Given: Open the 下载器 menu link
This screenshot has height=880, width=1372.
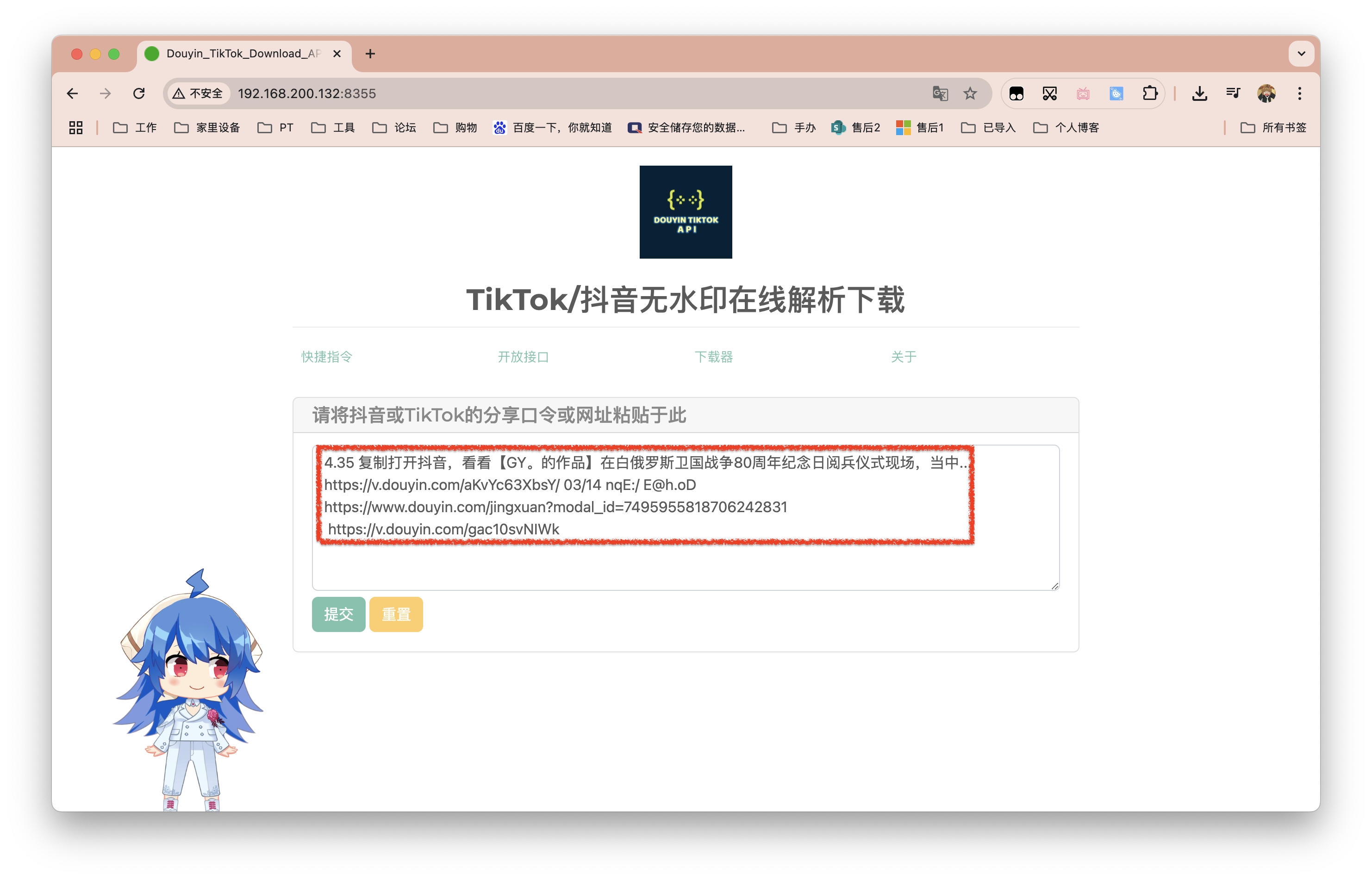Looking at the screenshot, I should tap(713, 357).
